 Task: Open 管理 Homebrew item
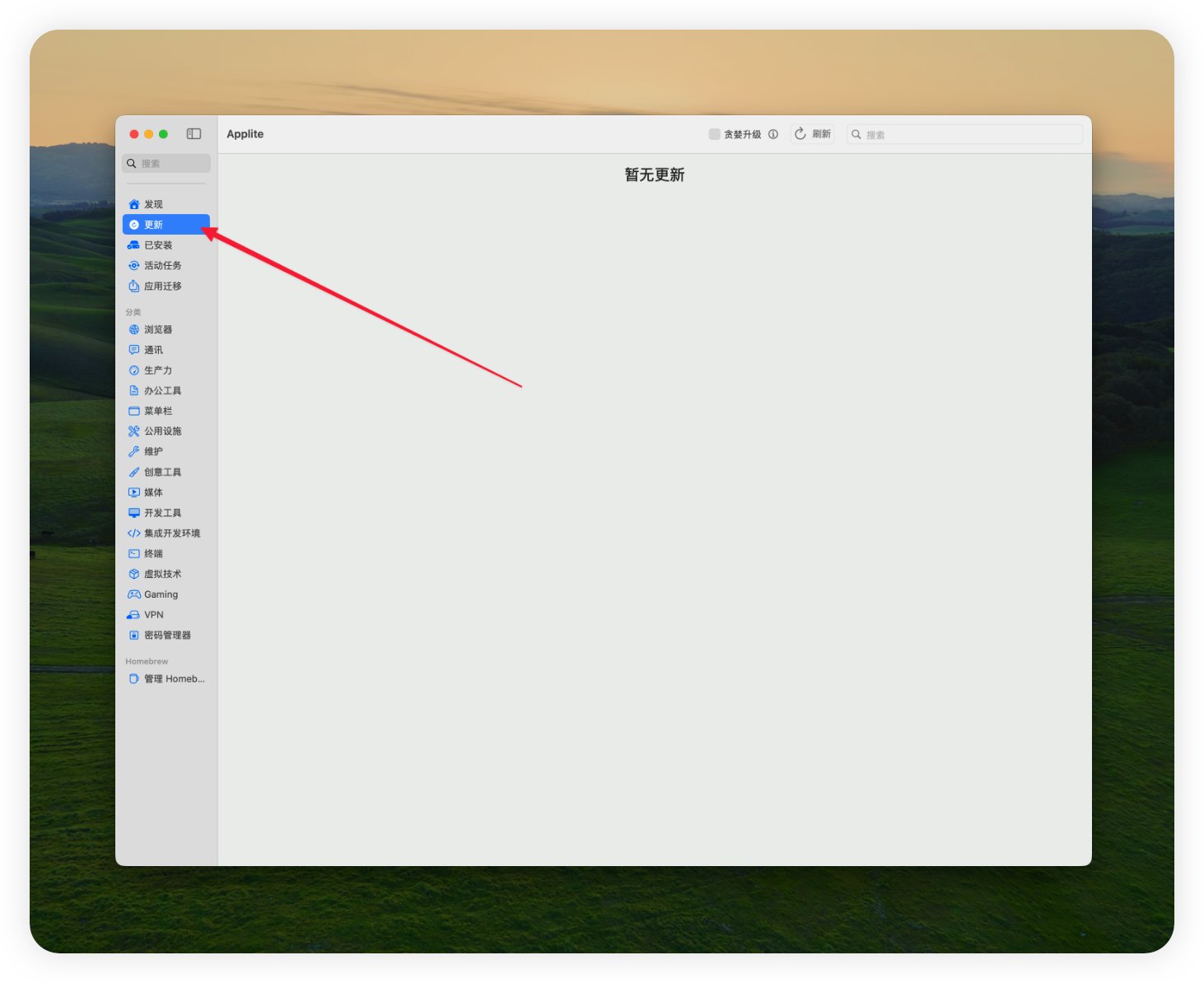166,679
